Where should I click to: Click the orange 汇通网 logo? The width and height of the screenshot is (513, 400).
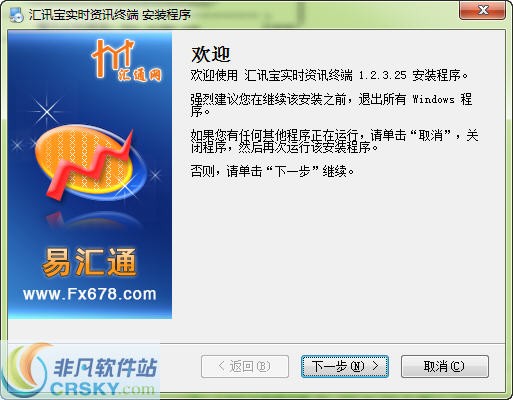click(x=127, y=61)
